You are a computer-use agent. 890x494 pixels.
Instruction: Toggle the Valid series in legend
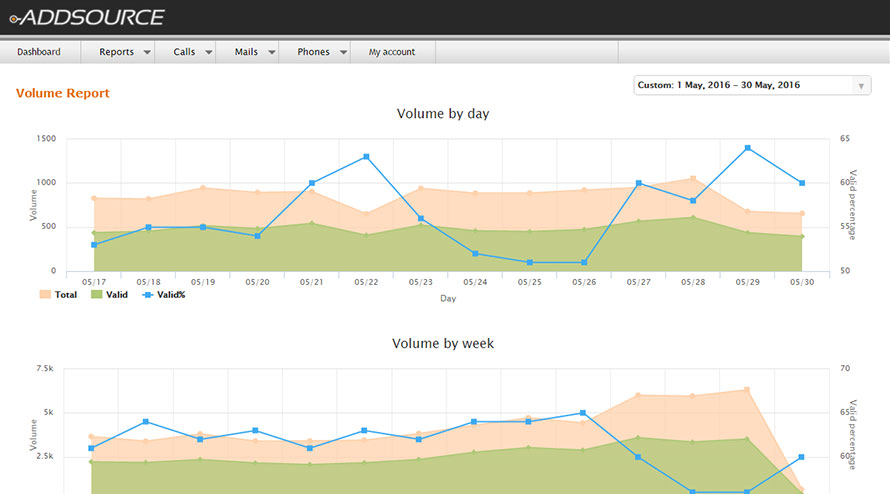pos(109,295)
